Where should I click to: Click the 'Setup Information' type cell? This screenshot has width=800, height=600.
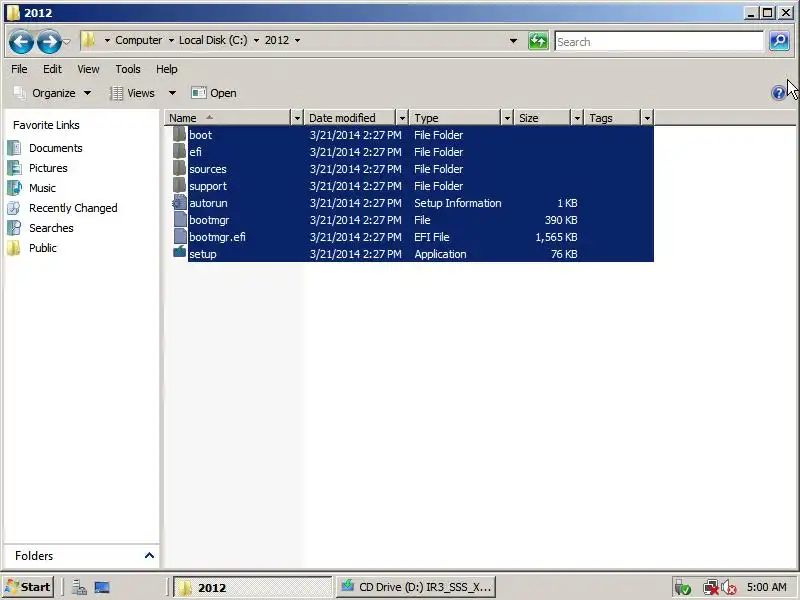tap(458, 203)
